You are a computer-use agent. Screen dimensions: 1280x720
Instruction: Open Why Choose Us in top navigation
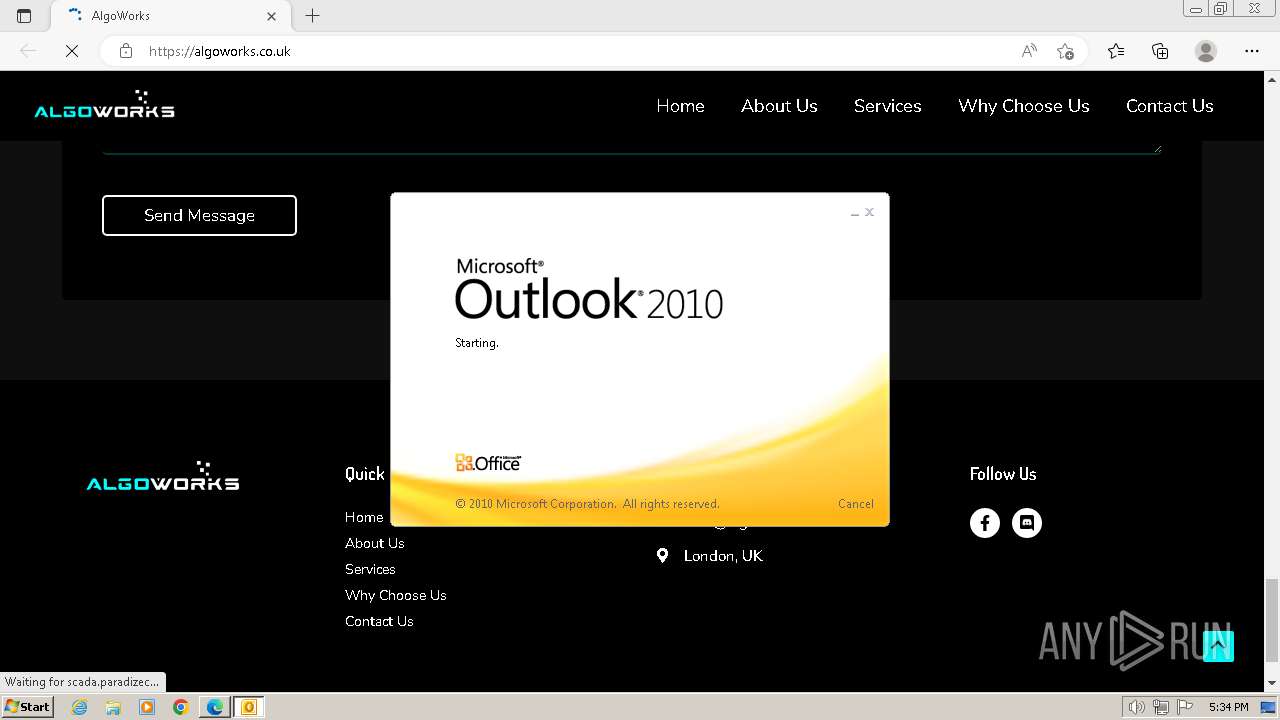pos(1024,106)
